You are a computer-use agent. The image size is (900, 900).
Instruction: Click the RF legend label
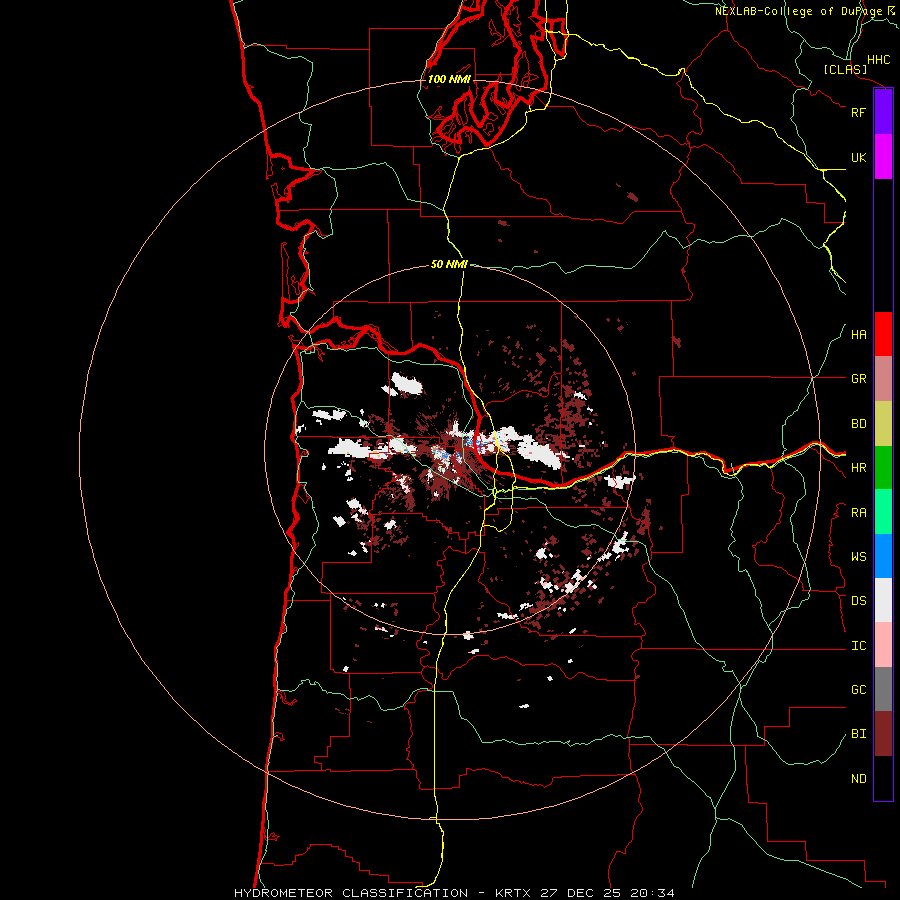click(x=858, y=112)
